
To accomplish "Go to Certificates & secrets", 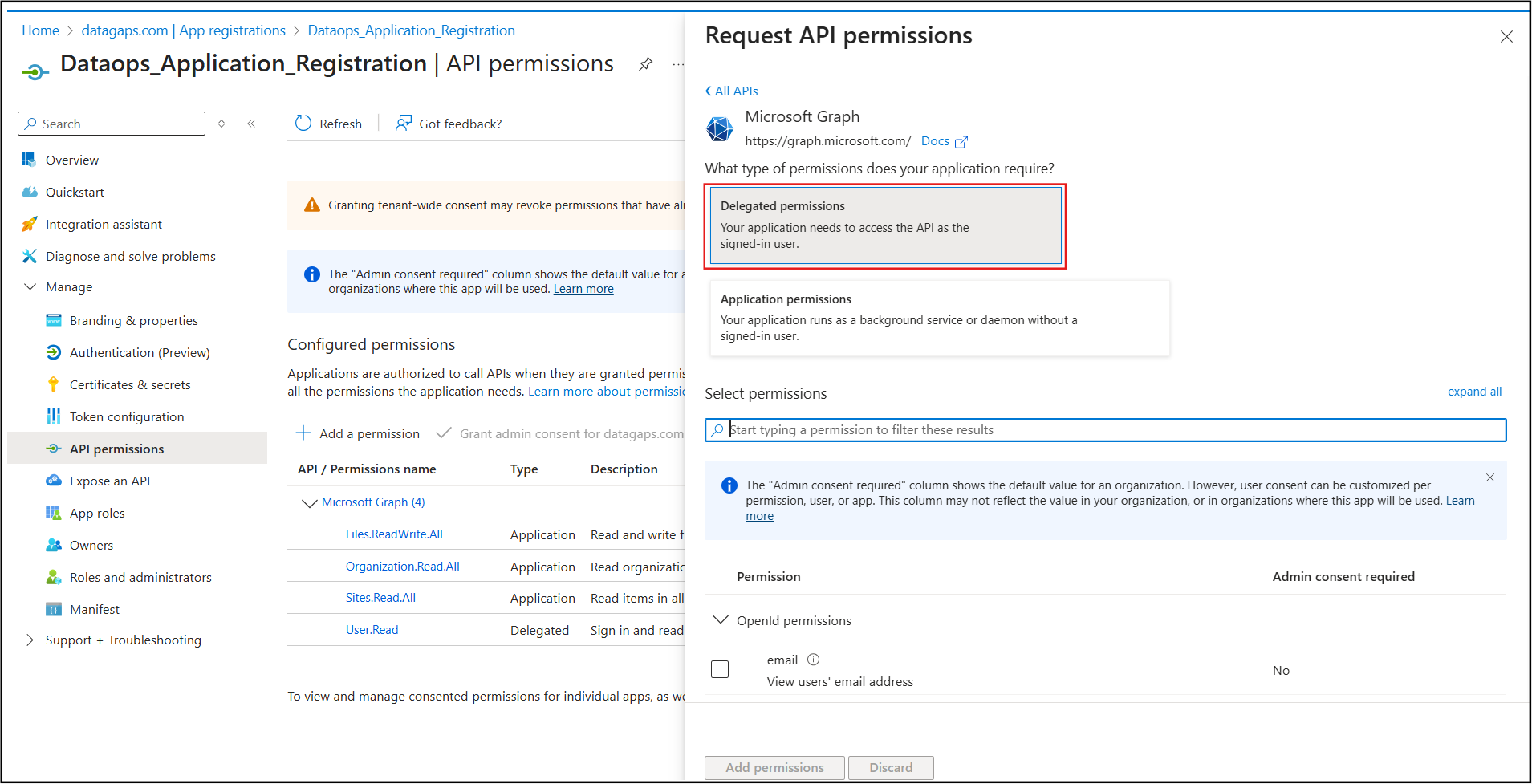I will click(130, 384).
